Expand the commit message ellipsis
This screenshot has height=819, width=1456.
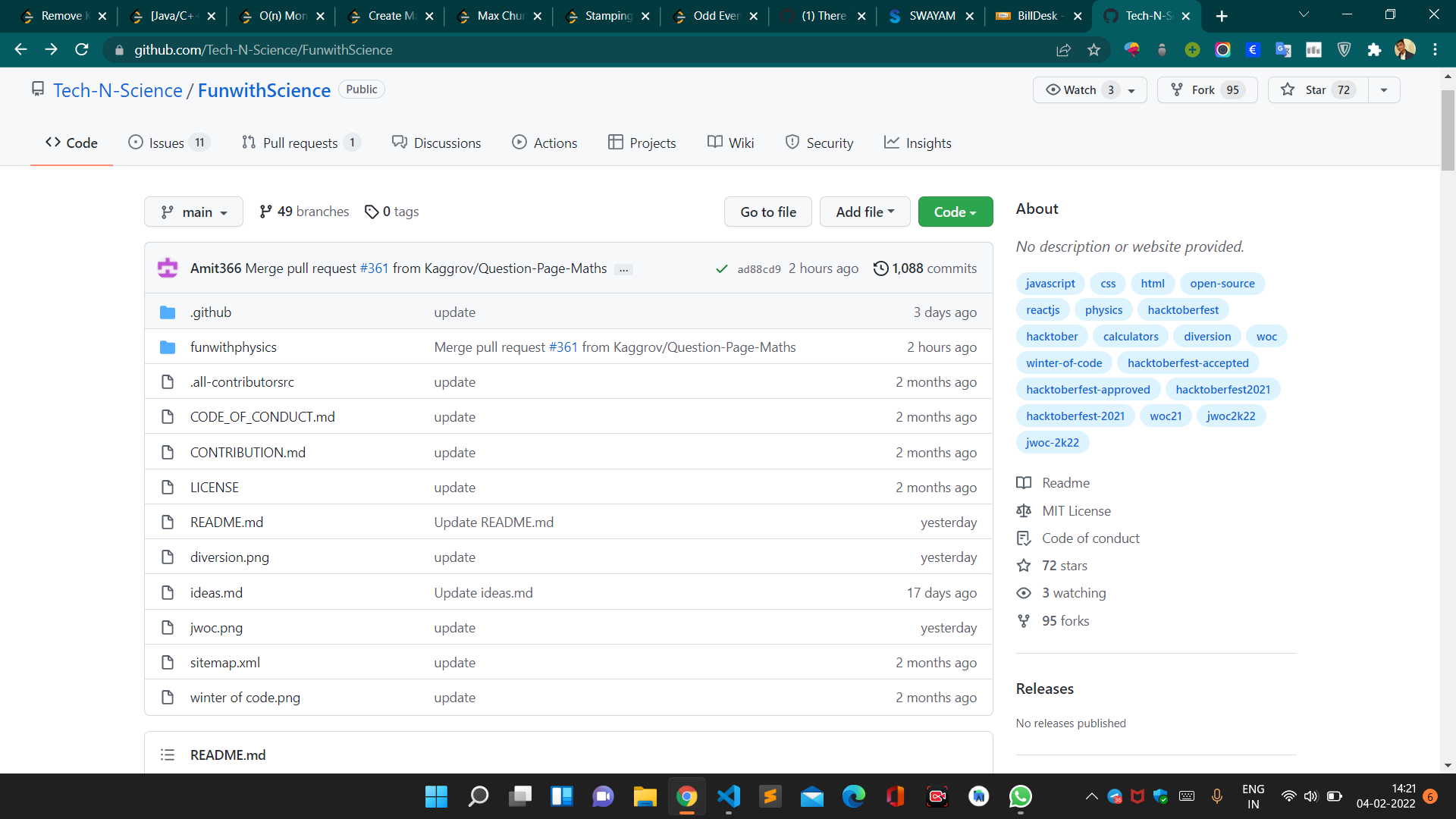[x=624, y=269]
